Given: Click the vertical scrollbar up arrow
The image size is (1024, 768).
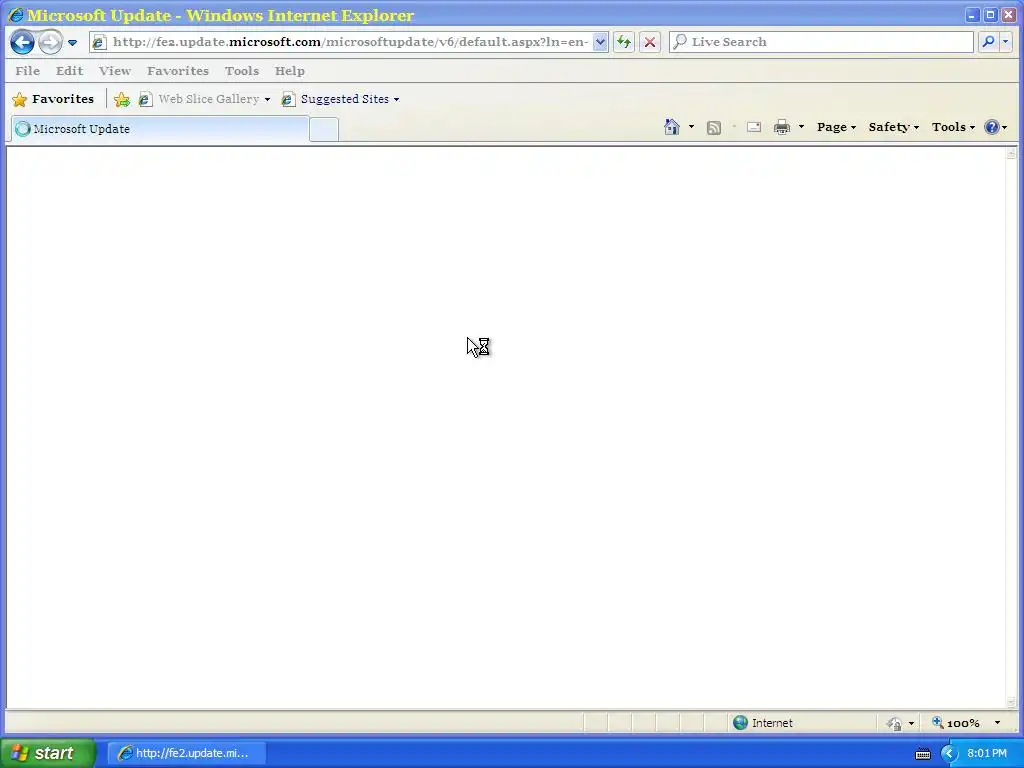Looking at the screenshot, I should point(1012,154).
